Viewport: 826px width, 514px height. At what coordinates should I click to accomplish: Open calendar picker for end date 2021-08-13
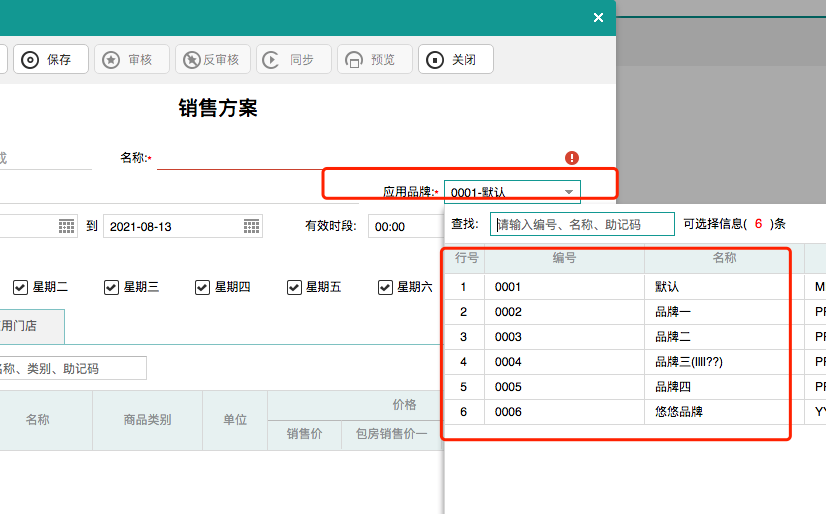click(x=252, y=227)
